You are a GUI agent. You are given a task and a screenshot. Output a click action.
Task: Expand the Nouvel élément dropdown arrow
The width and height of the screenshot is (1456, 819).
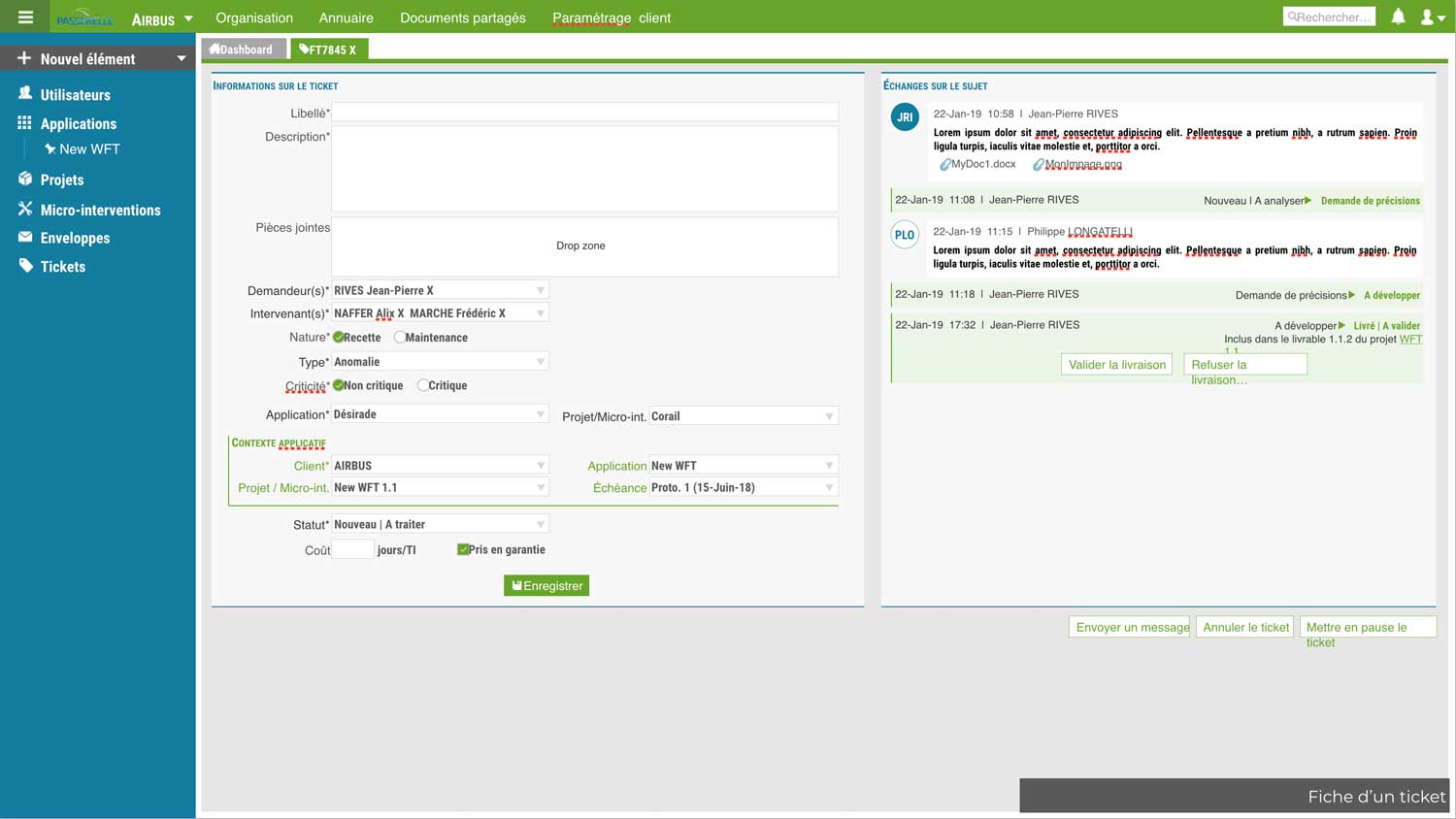(x=181, y=59)
